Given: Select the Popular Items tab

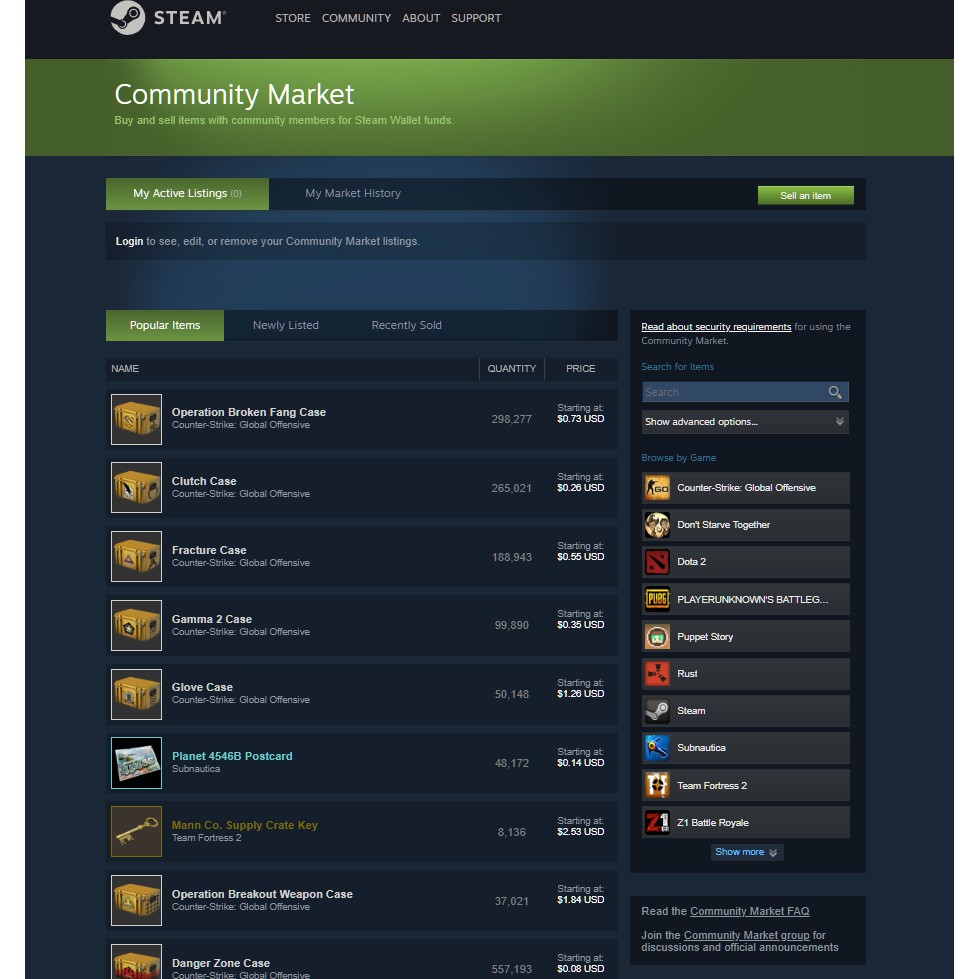Looking at the screenshot, I should click(x=165, y=325).
